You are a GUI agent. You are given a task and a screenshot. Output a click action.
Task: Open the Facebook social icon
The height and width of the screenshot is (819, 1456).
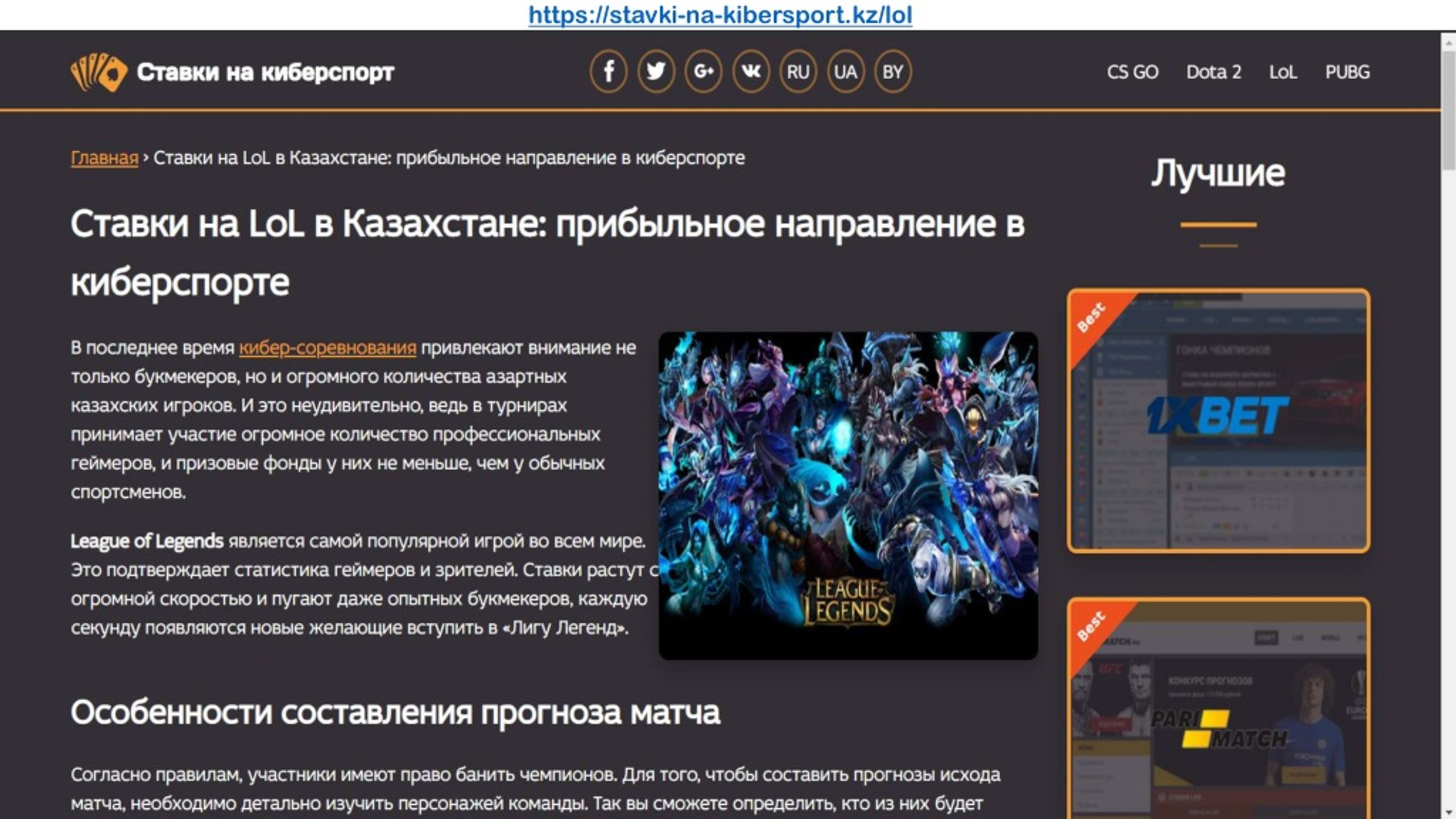coord(609,72)
